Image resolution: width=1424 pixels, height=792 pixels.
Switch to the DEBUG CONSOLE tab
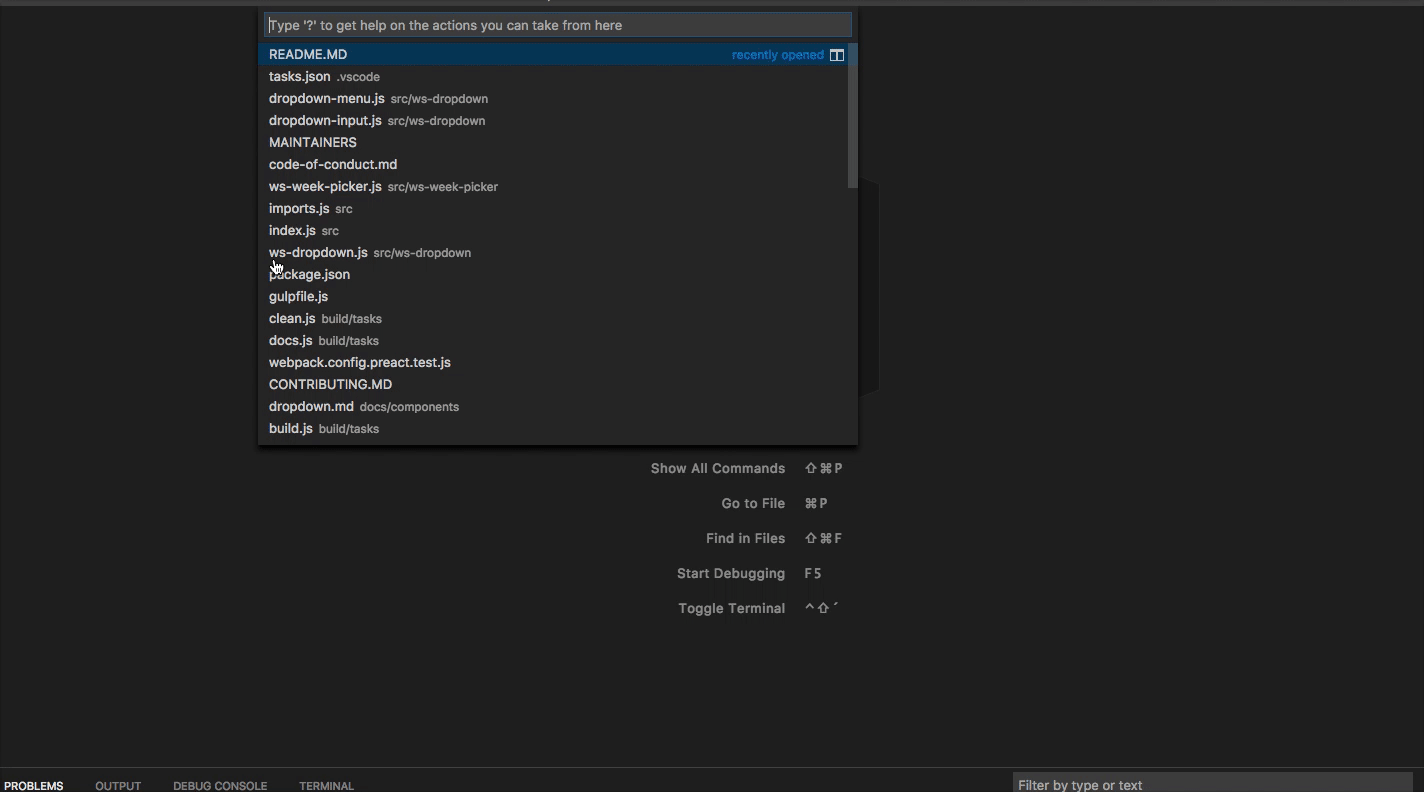(220, 786)
